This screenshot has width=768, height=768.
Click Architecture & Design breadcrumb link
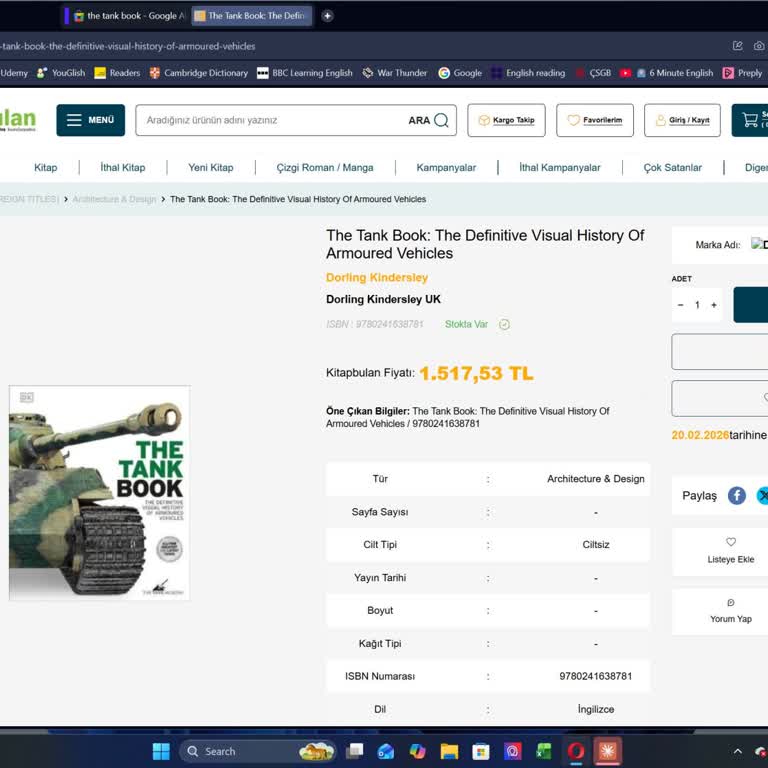tap(114, 199)
